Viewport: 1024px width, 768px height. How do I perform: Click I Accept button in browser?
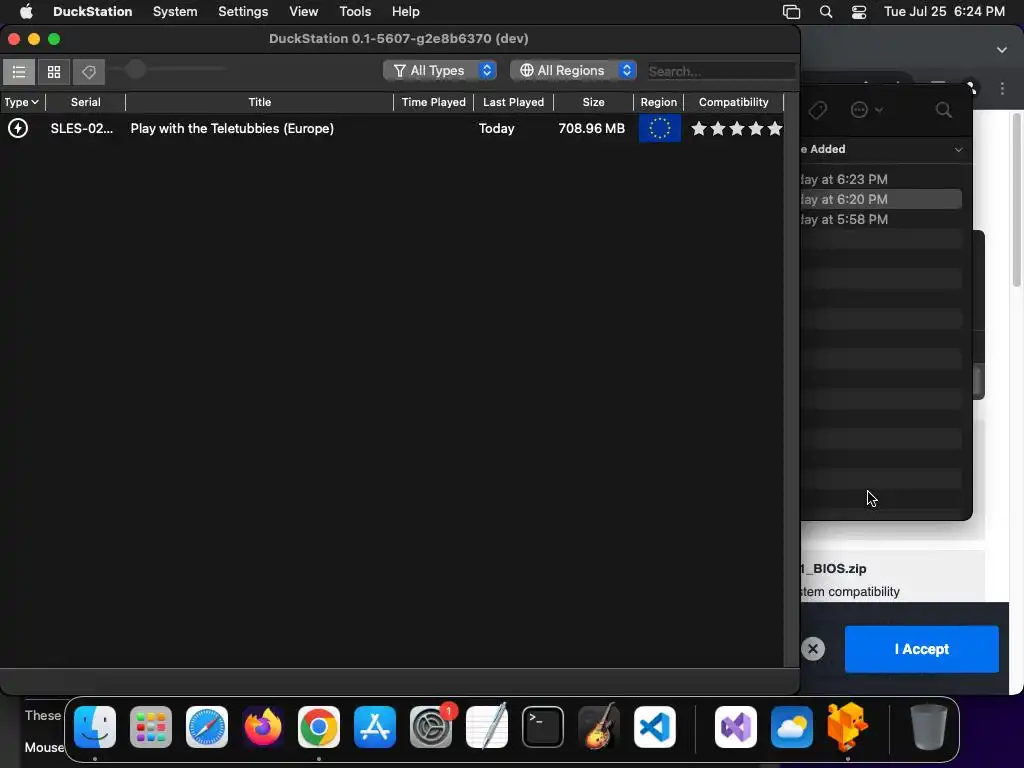point(921,649)
